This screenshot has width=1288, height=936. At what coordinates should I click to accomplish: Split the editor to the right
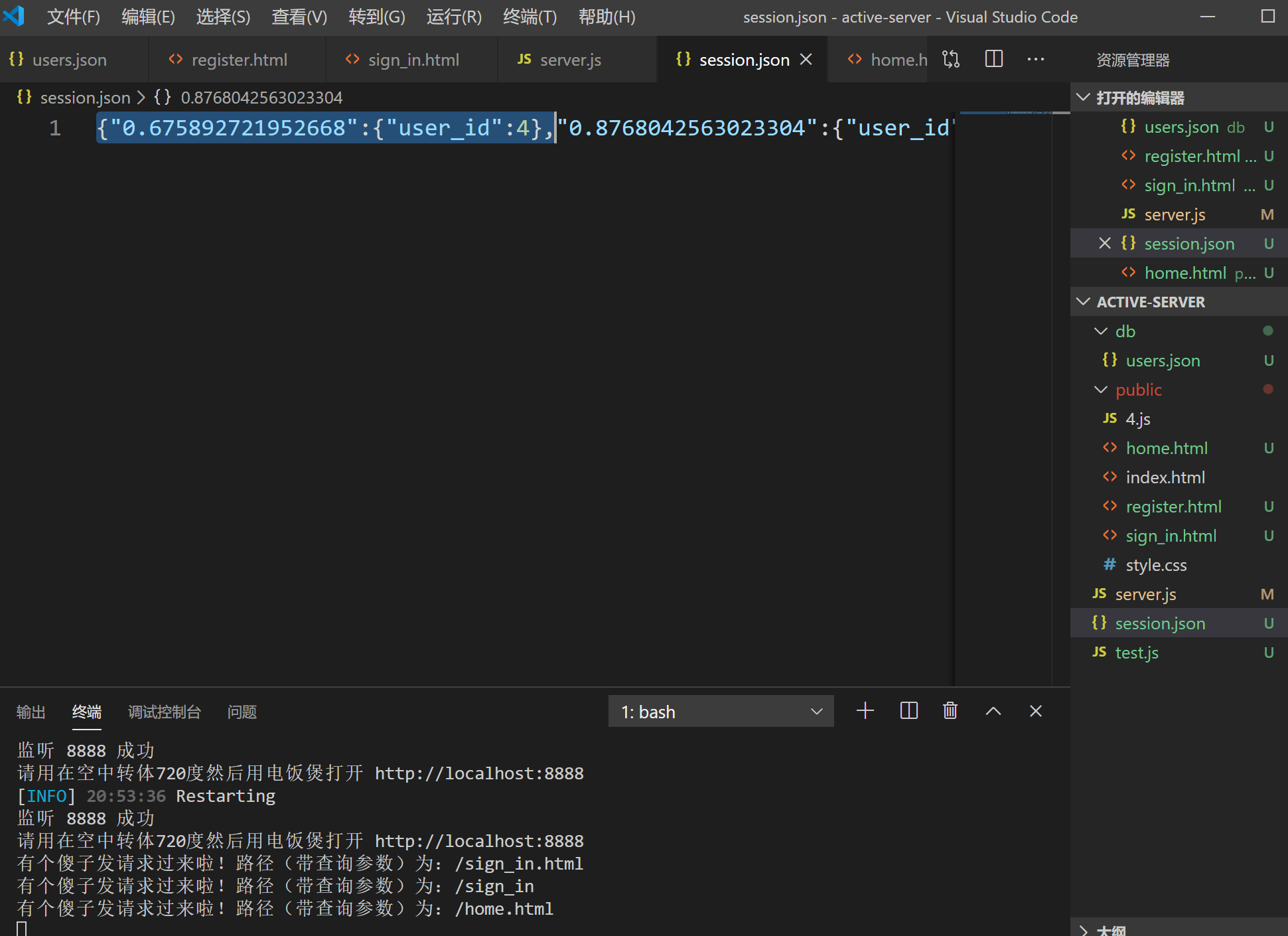click(x=993, y=59)
